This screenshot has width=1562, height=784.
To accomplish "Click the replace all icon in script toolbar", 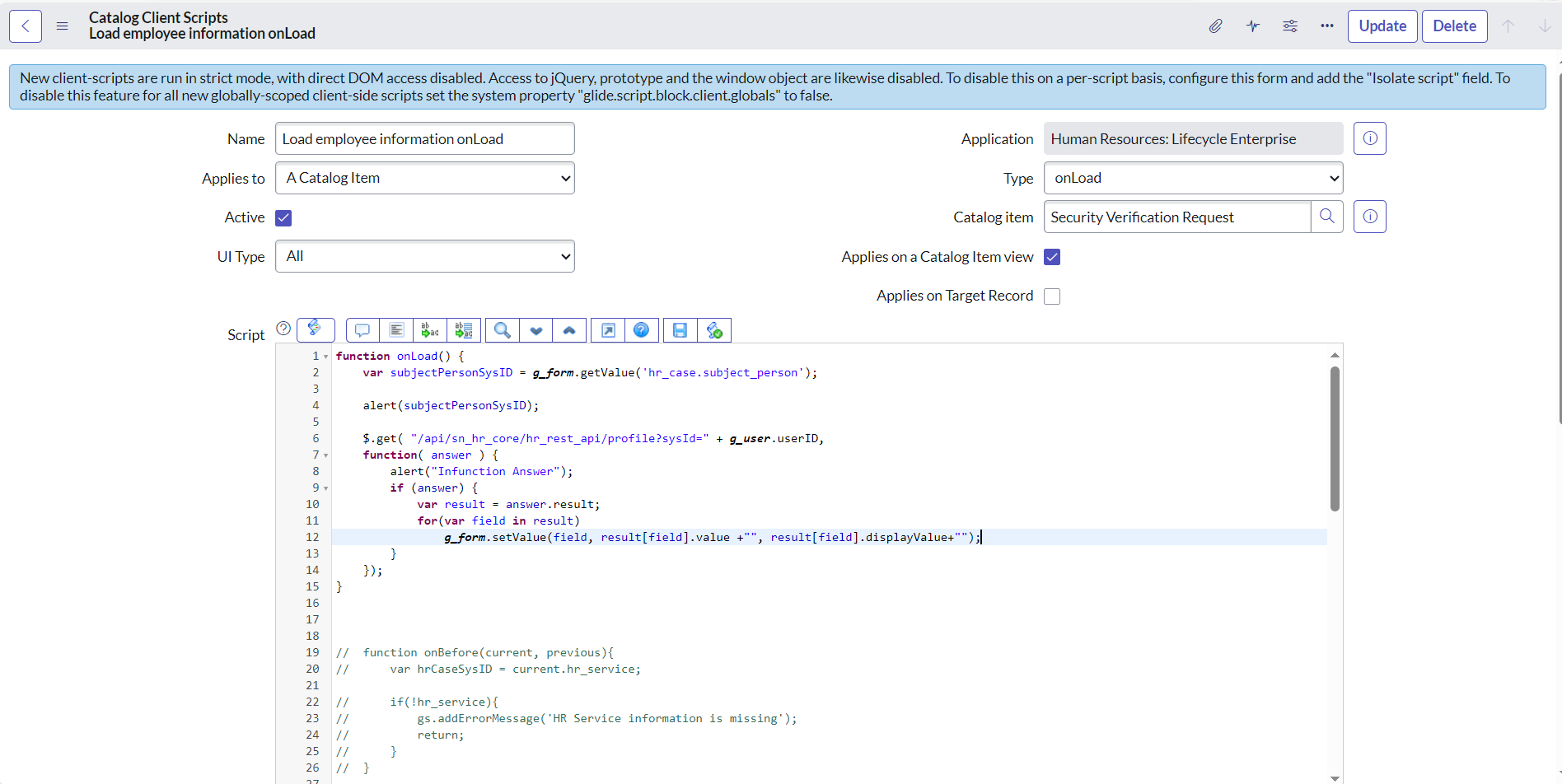I will tap(464, 330).
